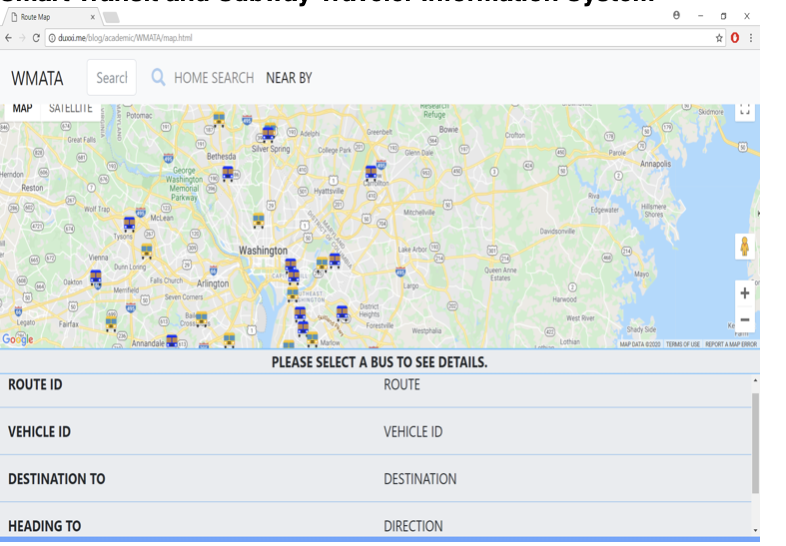The image size is (786, 546).
Task: Focus the WMATA search input box
Action: pos(112,78)
